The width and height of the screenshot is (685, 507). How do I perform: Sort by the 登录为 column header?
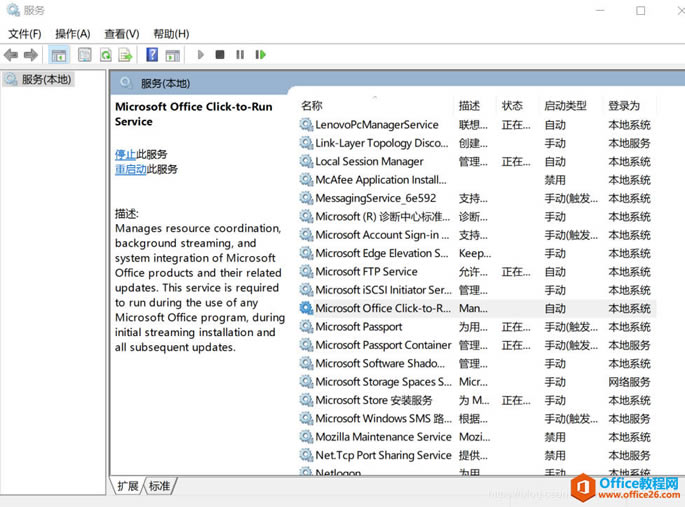(x=624, y=106)
